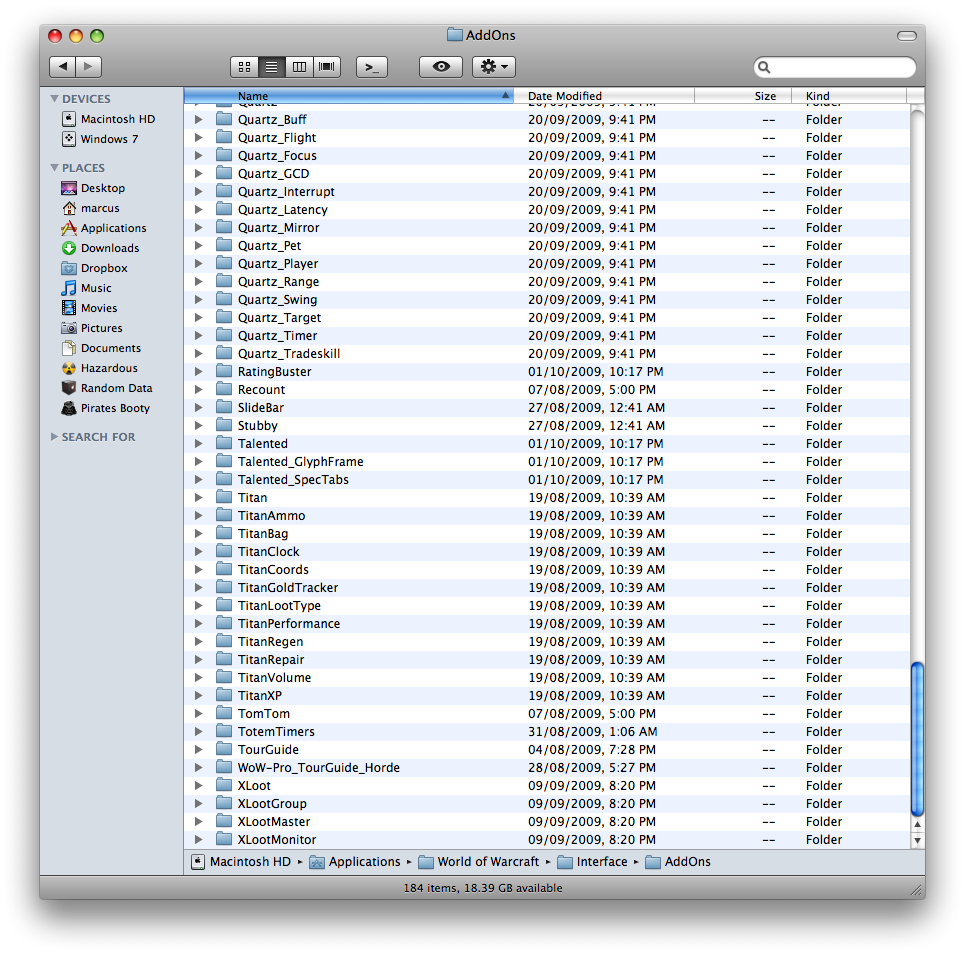The image size is (965, 954).
Task: Jump to Interface in path bar
Action: coord(593,862)
